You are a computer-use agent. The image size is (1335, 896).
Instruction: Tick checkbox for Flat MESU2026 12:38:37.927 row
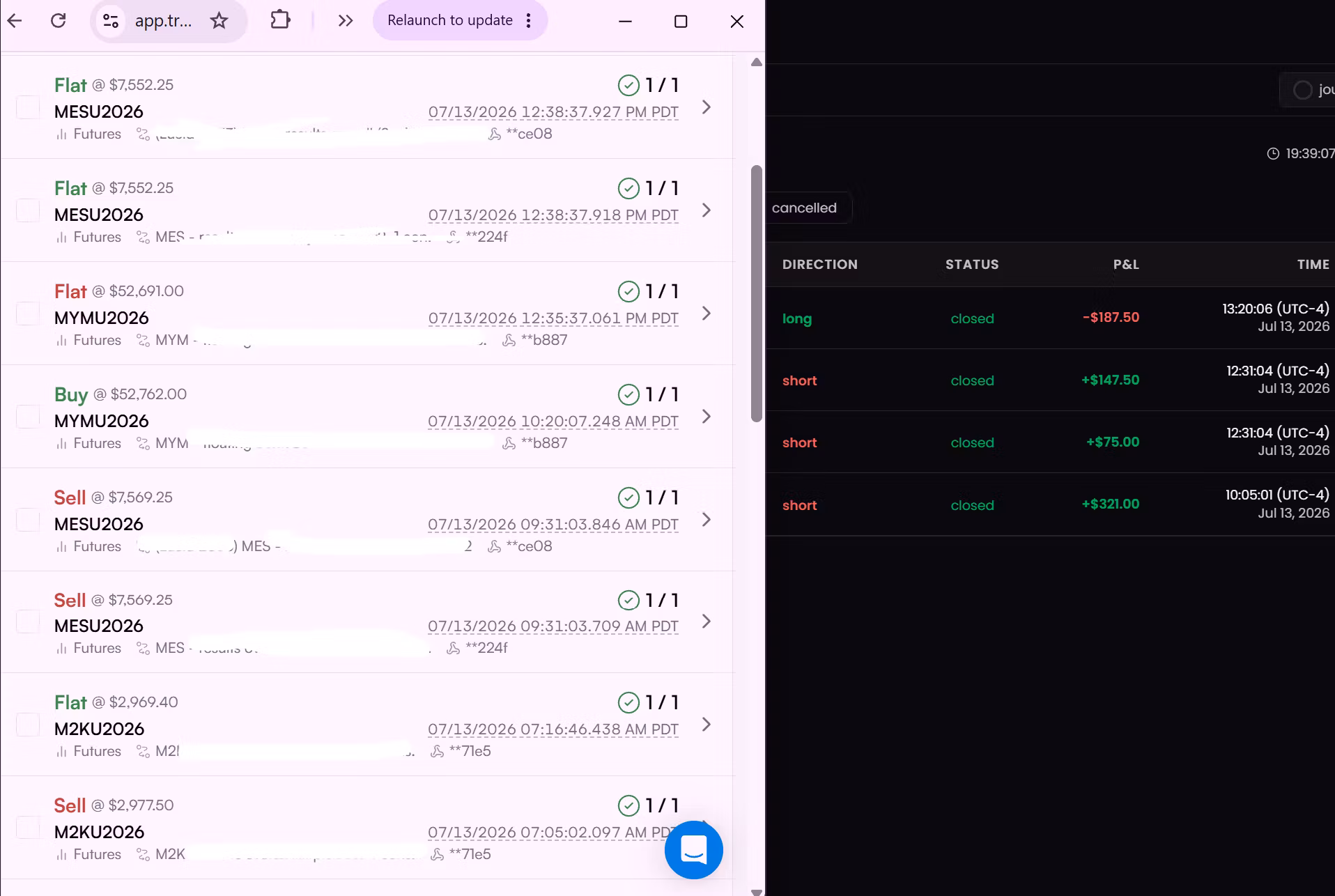[28, 107]
